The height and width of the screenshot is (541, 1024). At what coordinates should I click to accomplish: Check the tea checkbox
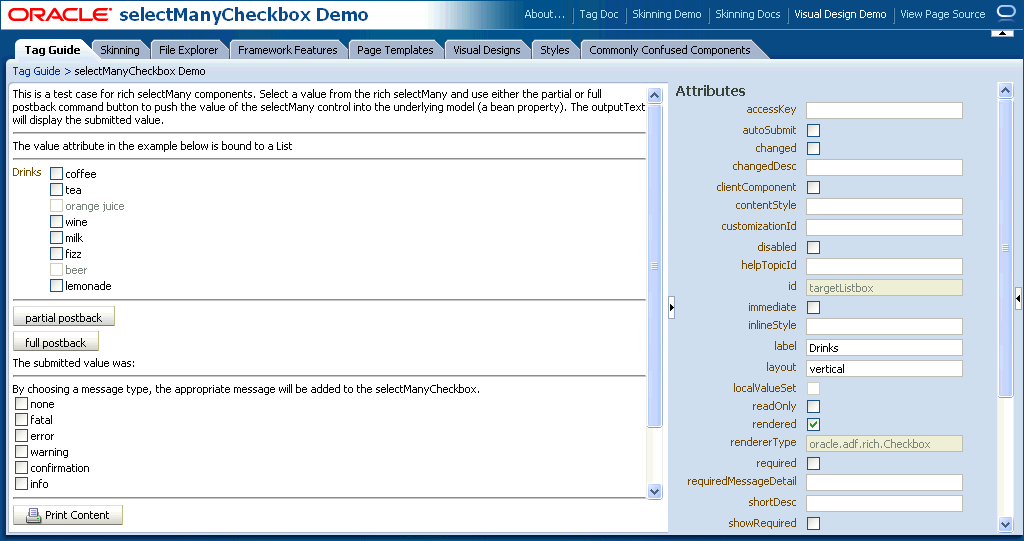coord(57,189)
